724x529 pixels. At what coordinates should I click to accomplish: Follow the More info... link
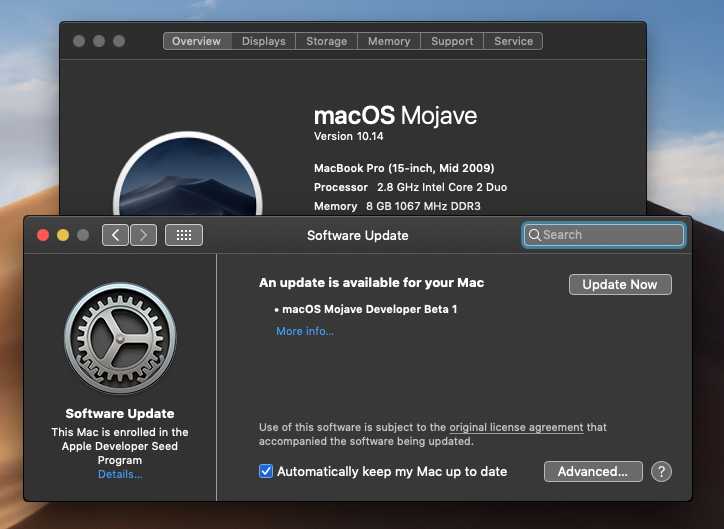coord(305,331)
